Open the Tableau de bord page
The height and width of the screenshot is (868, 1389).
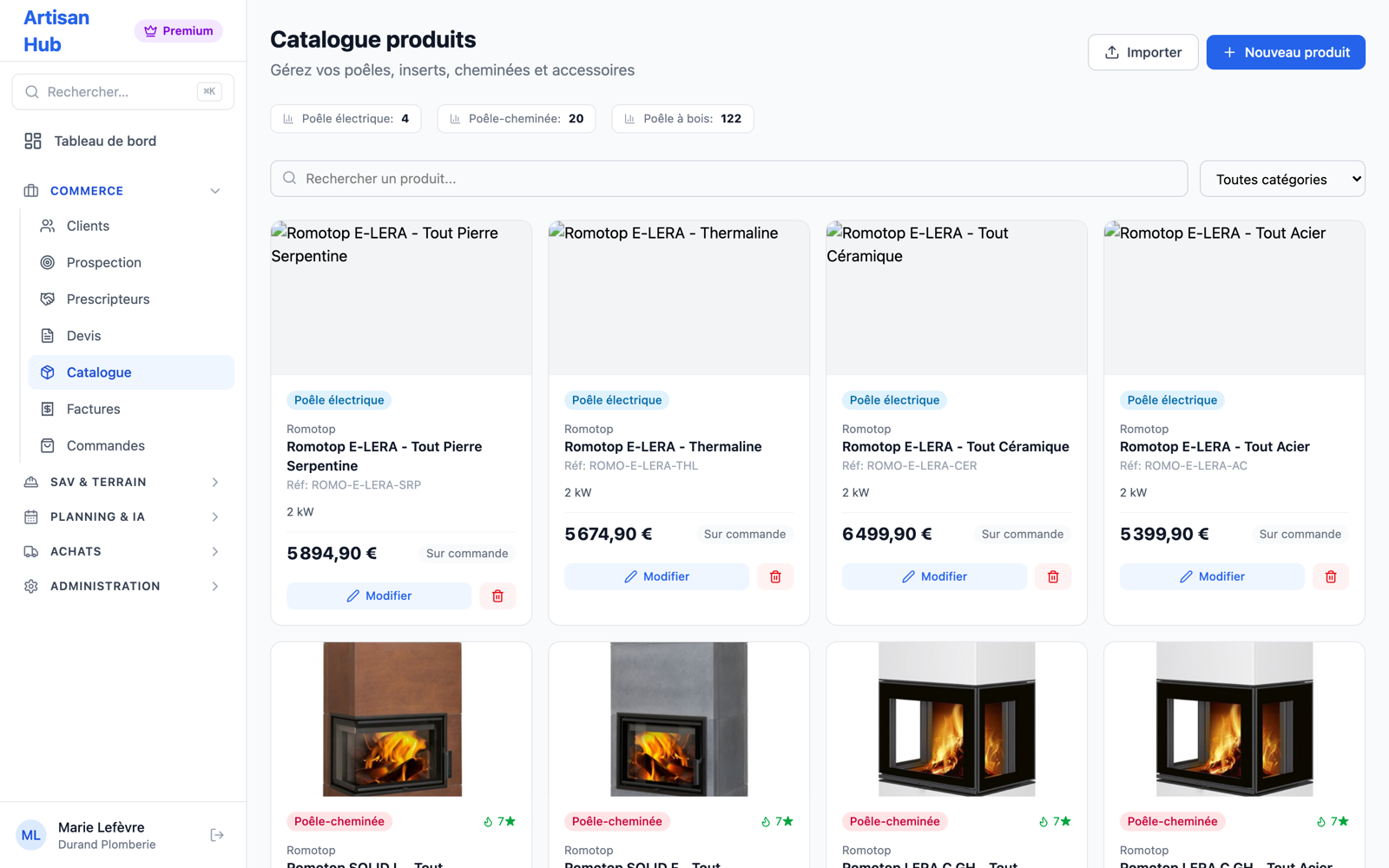tap(123, 141)
